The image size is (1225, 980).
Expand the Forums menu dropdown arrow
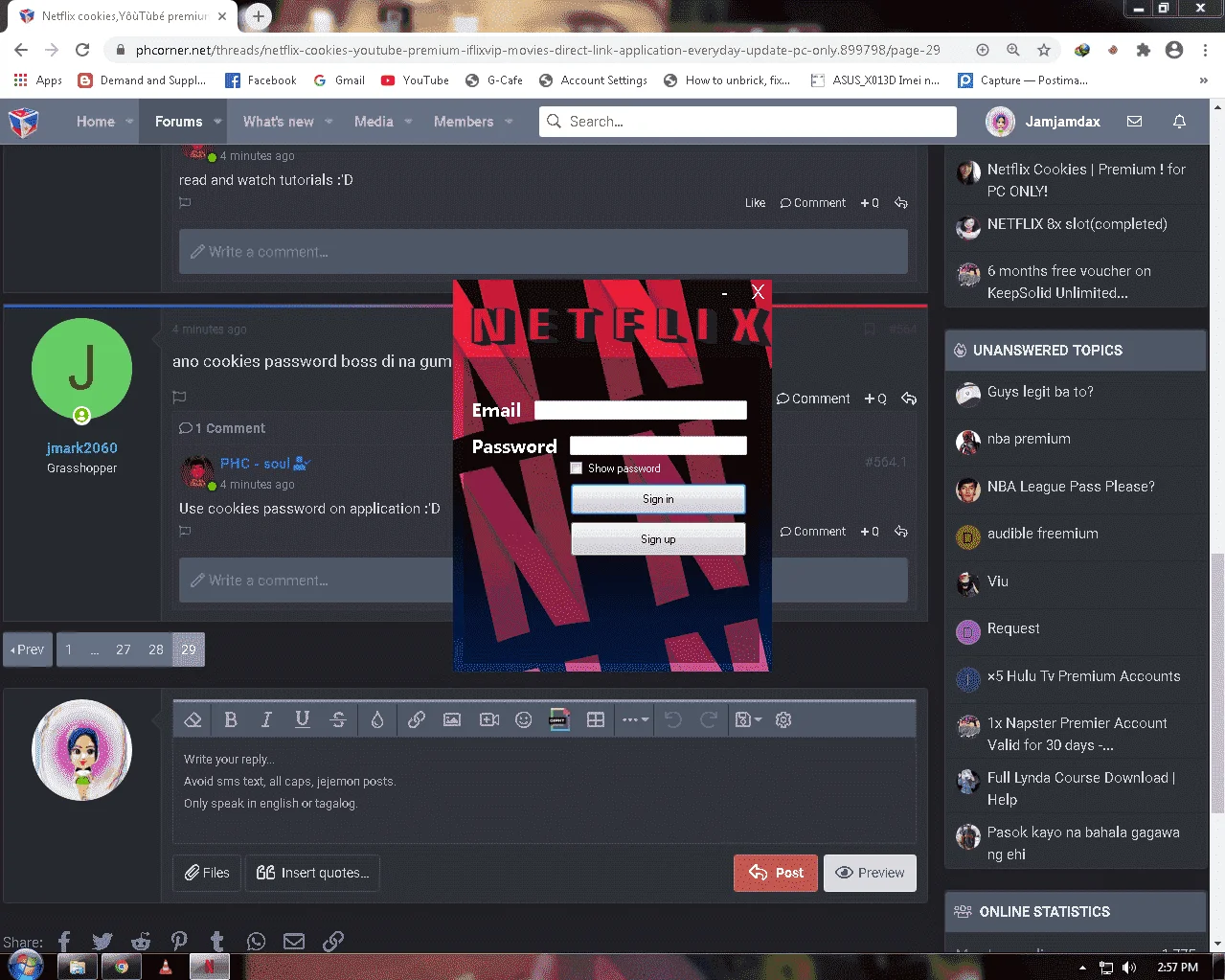pyautogui.click(x=217, y=122)
